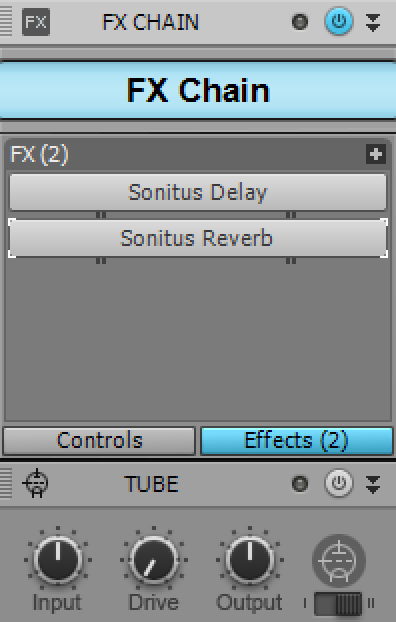Enable the TUBE module power button
This screenshot has width=396, height=622.
pyautogui.click(x=339, y=483)
